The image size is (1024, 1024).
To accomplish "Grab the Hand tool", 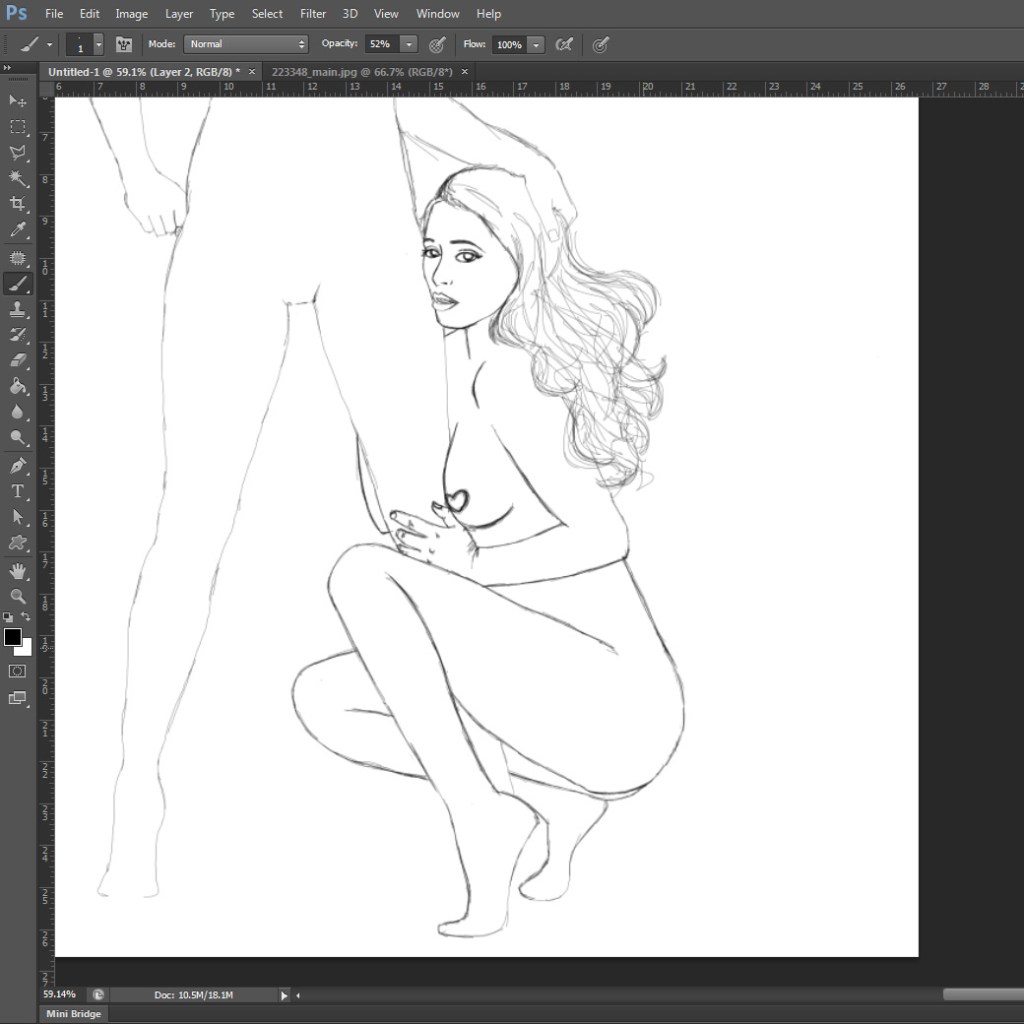I will 16,571.
